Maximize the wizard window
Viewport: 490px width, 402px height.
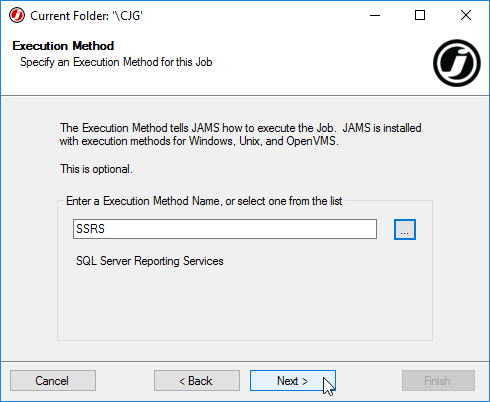click(x=420, y=15)
